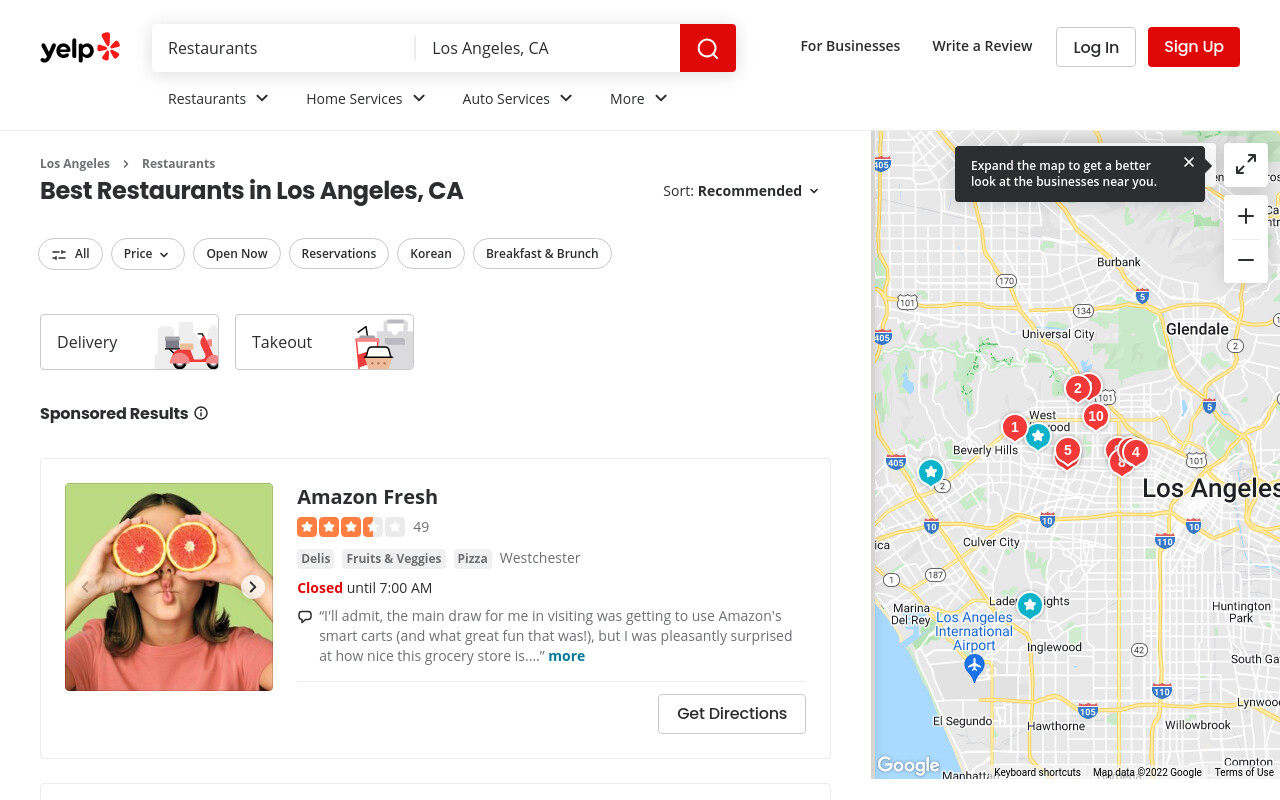
Task: Click the Westchester neighborhood text
Action: click(x=540, y=558)
